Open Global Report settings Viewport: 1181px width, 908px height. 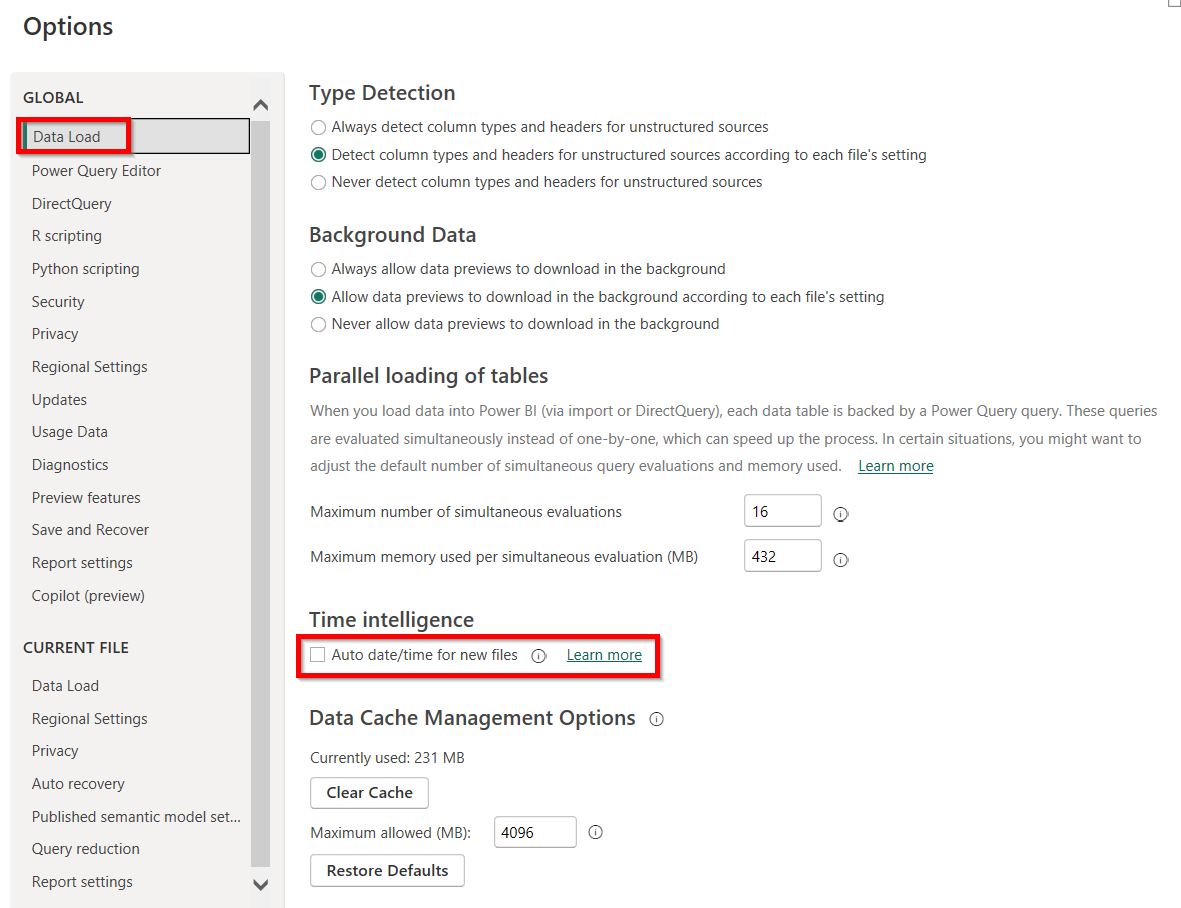point(82,563)
